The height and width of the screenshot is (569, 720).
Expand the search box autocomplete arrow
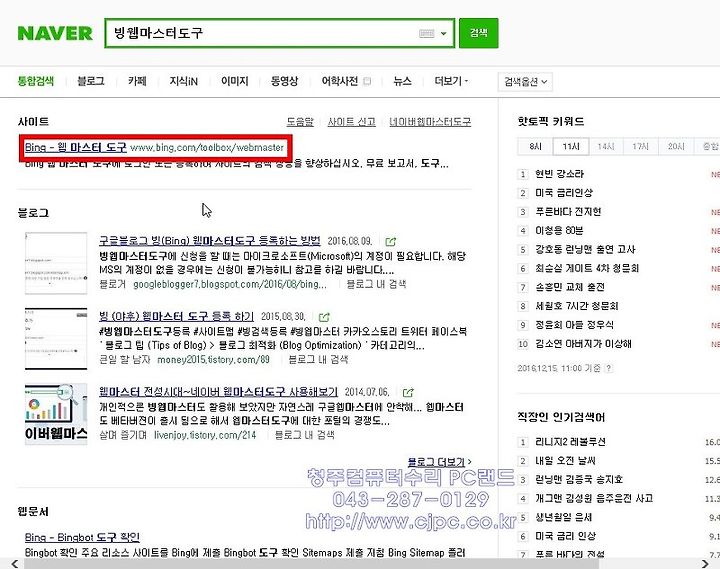click(x=444, y=34)
